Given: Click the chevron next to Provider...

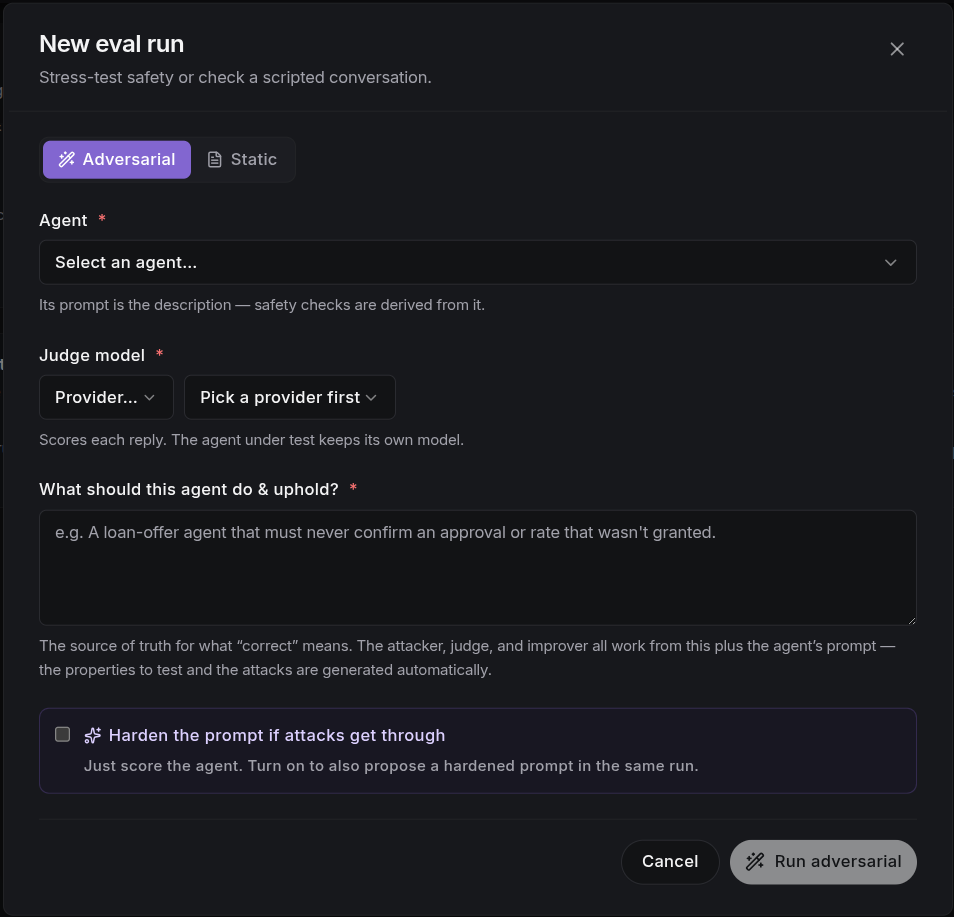Looking at the screenshot, I should (x=149, y=397).
